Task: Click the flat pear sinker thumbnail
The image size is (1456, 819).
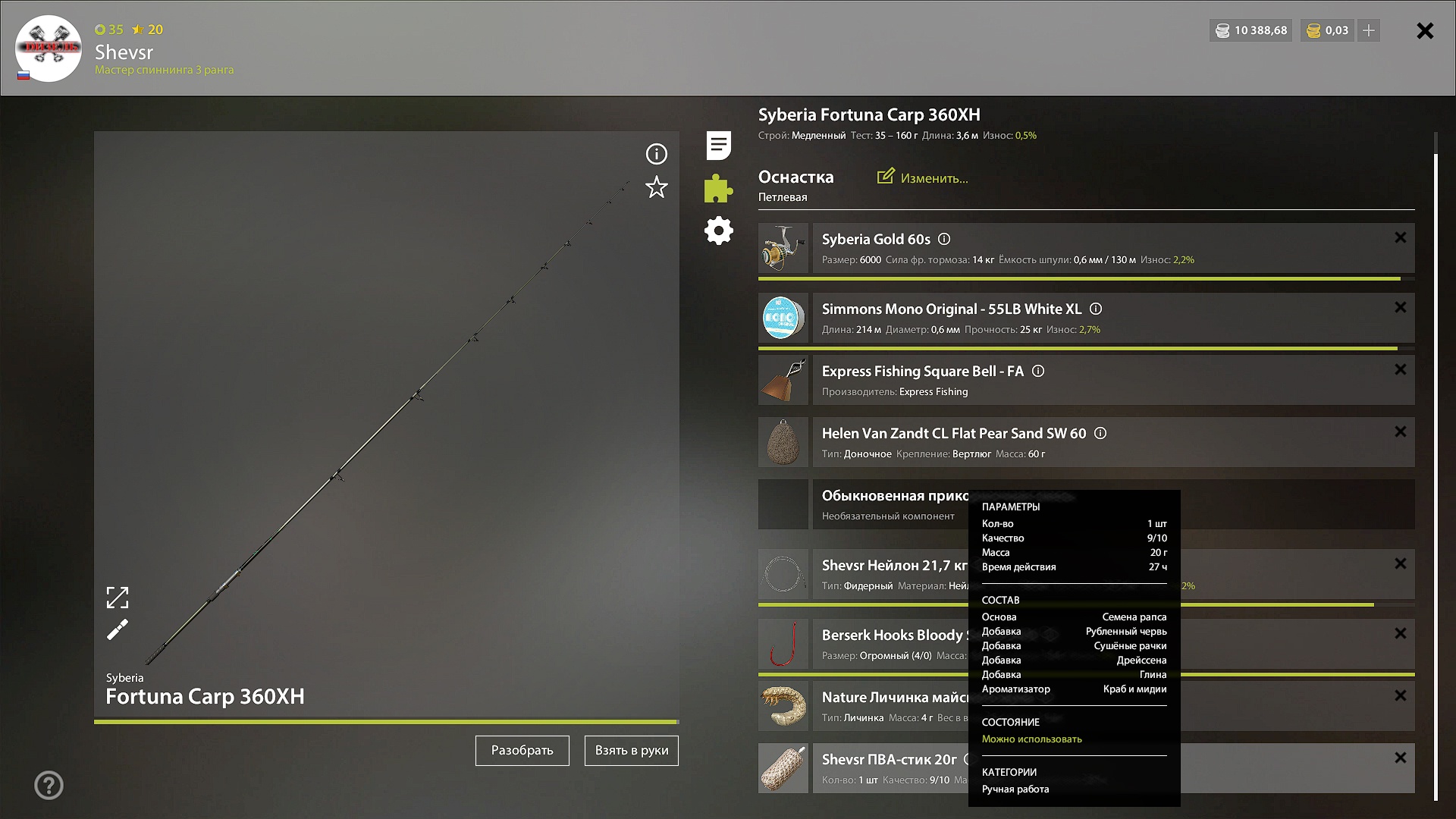Action: pyautogui.click(x=783, y=442)
